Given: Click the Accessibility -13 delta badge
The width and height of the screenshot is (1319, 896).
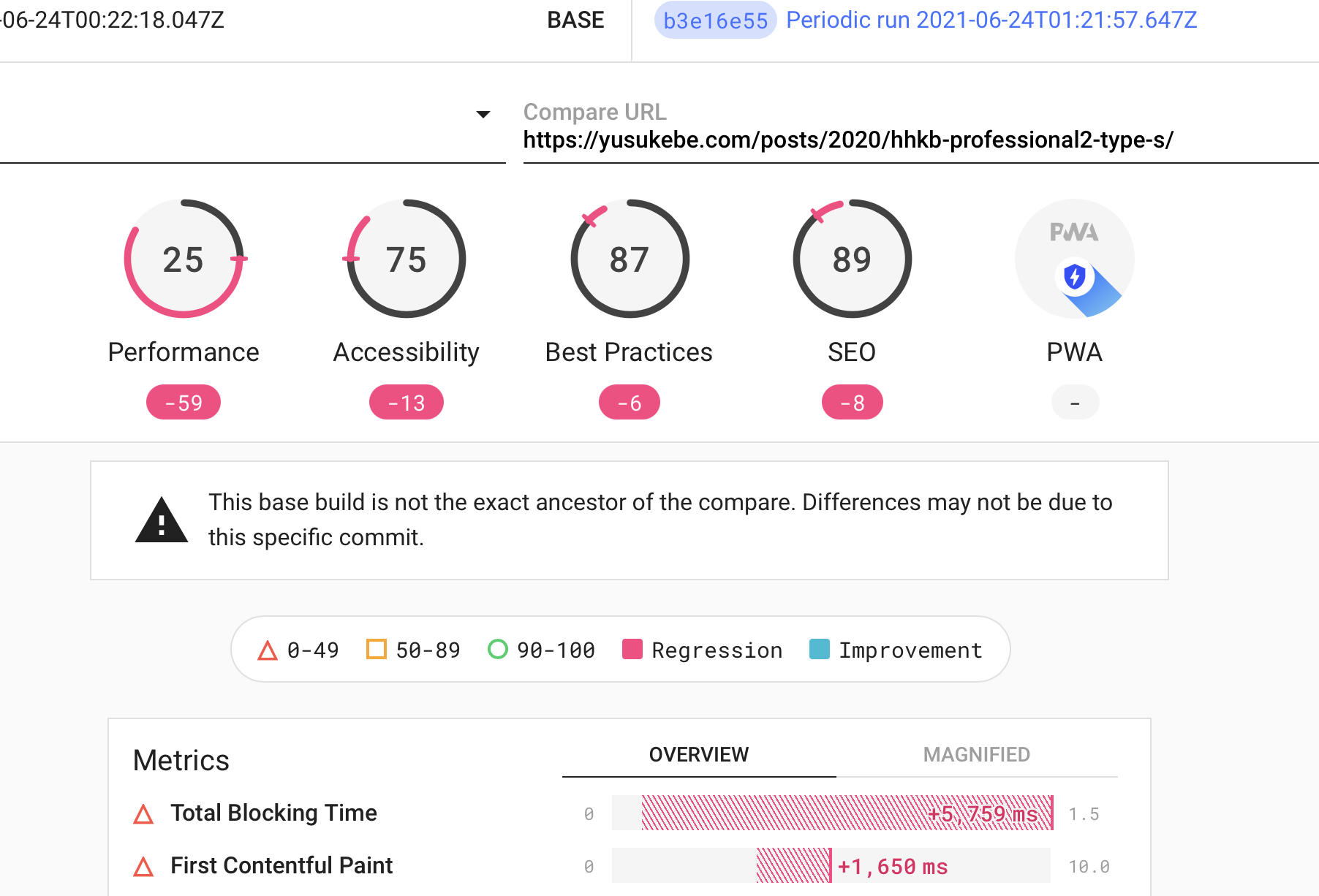Looking at the screenshot, I should pyautogui.click(x=407, y=403).
